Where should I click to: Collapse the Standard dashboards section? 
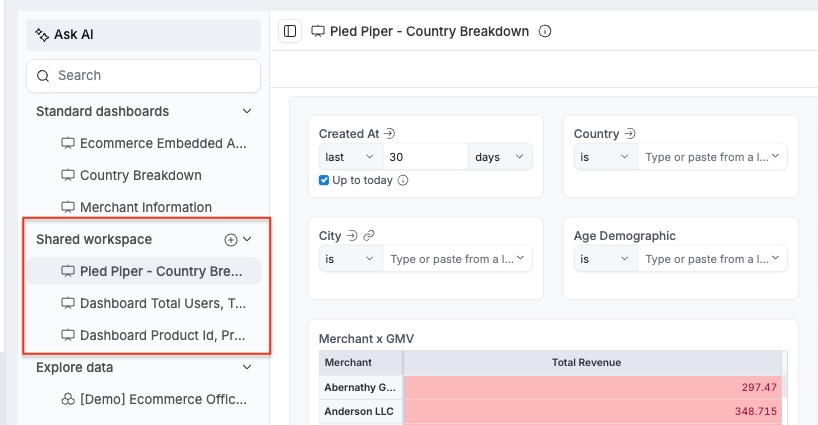(x=247, y=111)
